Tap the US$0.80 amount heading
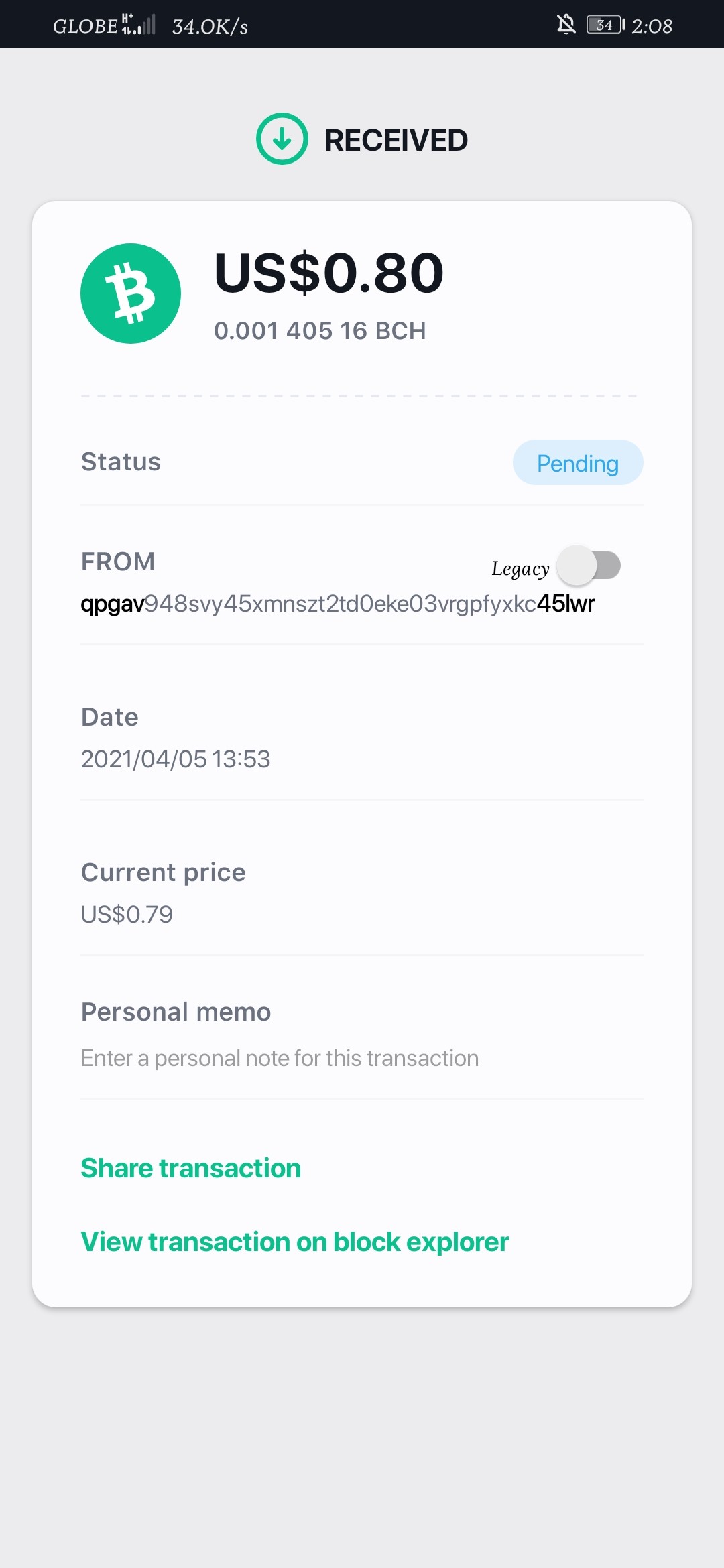 click(329, 273)
